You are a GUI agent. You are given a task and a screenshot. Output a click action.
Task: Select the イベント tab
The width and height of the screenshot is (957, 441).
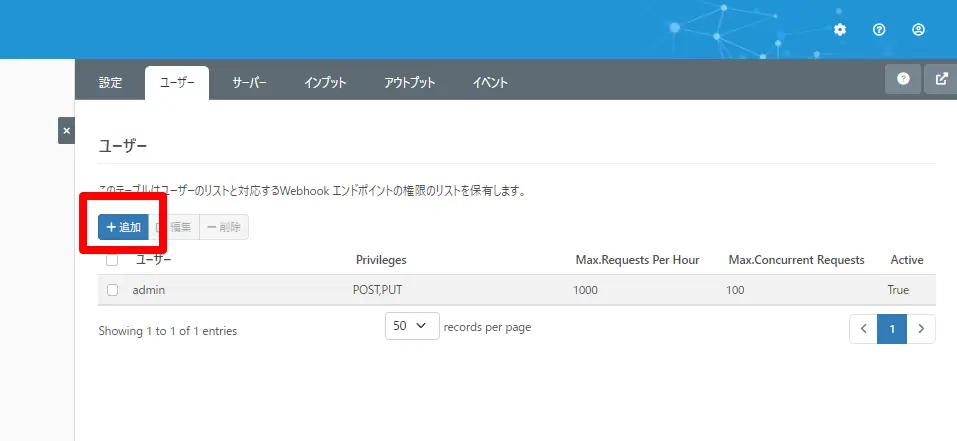489,83
